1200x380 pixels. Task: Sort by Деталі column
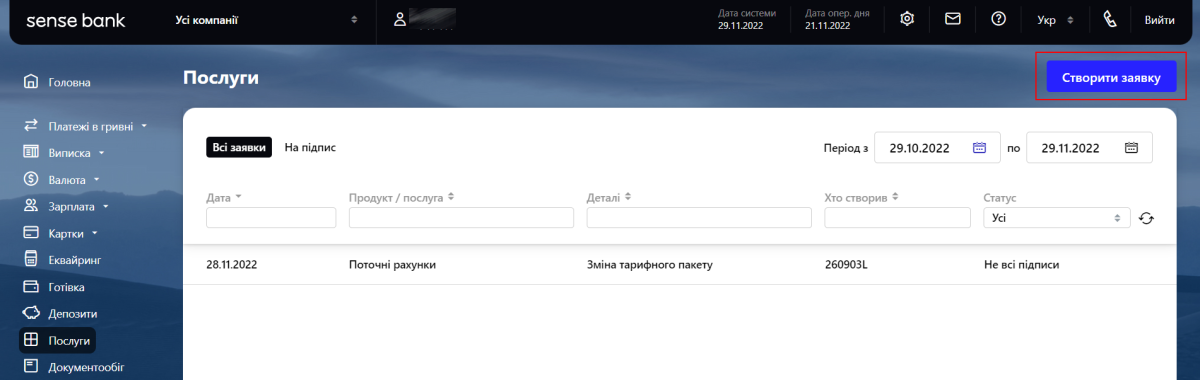pyautogui.click(x=627, y=197)
